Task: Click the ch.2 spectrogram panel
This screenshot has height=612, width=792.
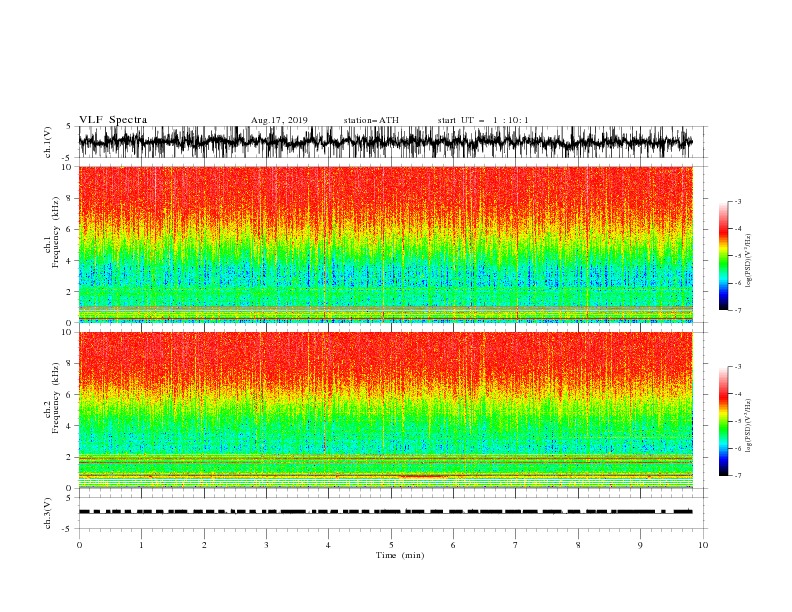Action: click(x=386, y=410)
